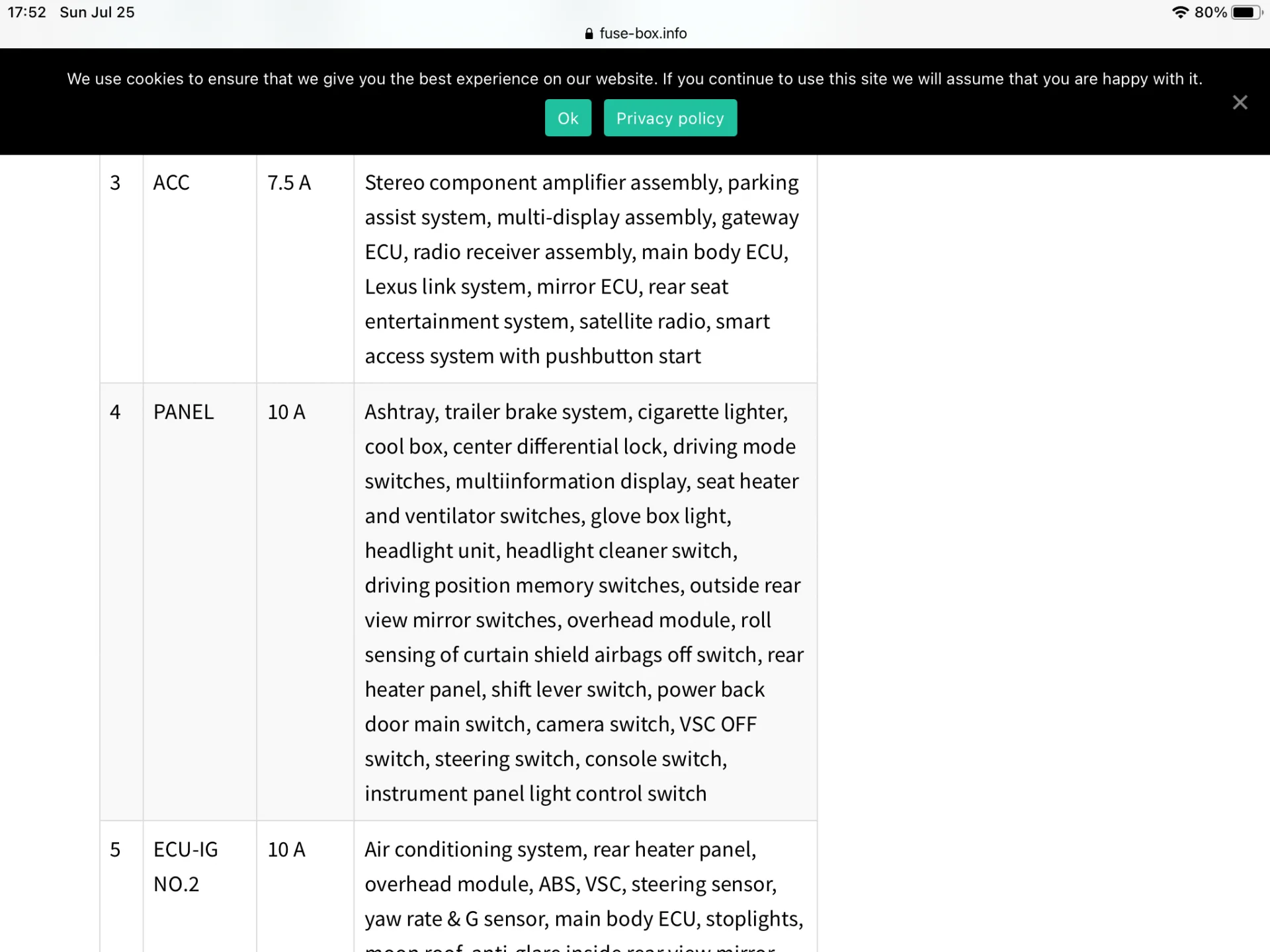Viewport: 1270px width, 952px height.
Task: Tap the Wi-Fi status icon
Action: coord(1179,13)
